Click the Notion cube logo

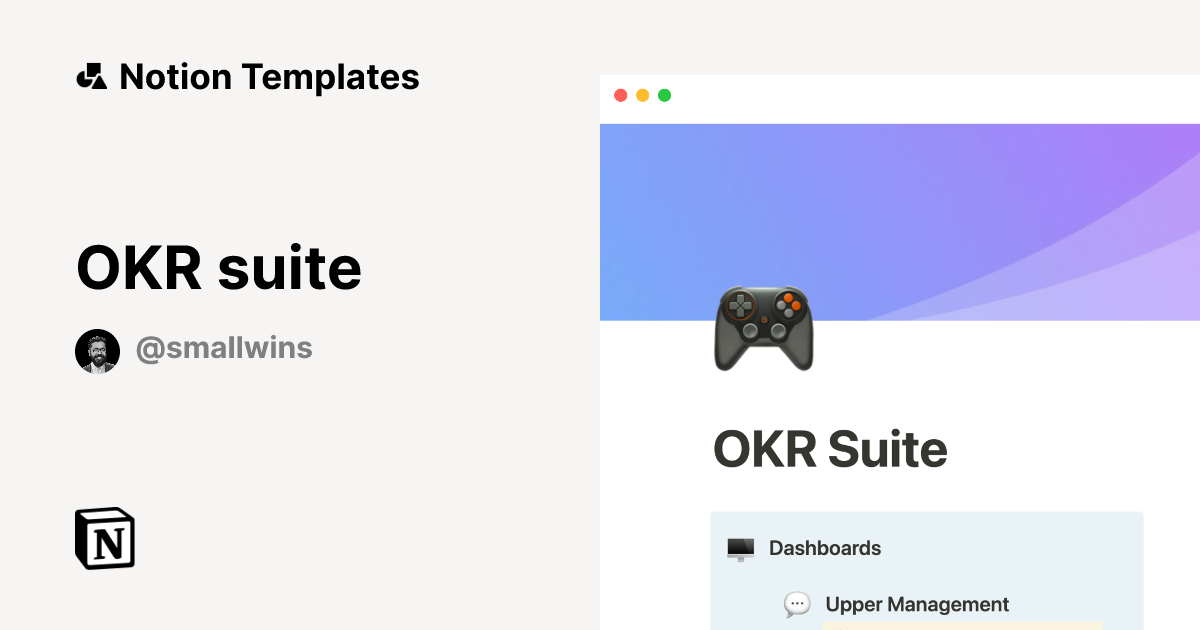[x=105, y=538]
